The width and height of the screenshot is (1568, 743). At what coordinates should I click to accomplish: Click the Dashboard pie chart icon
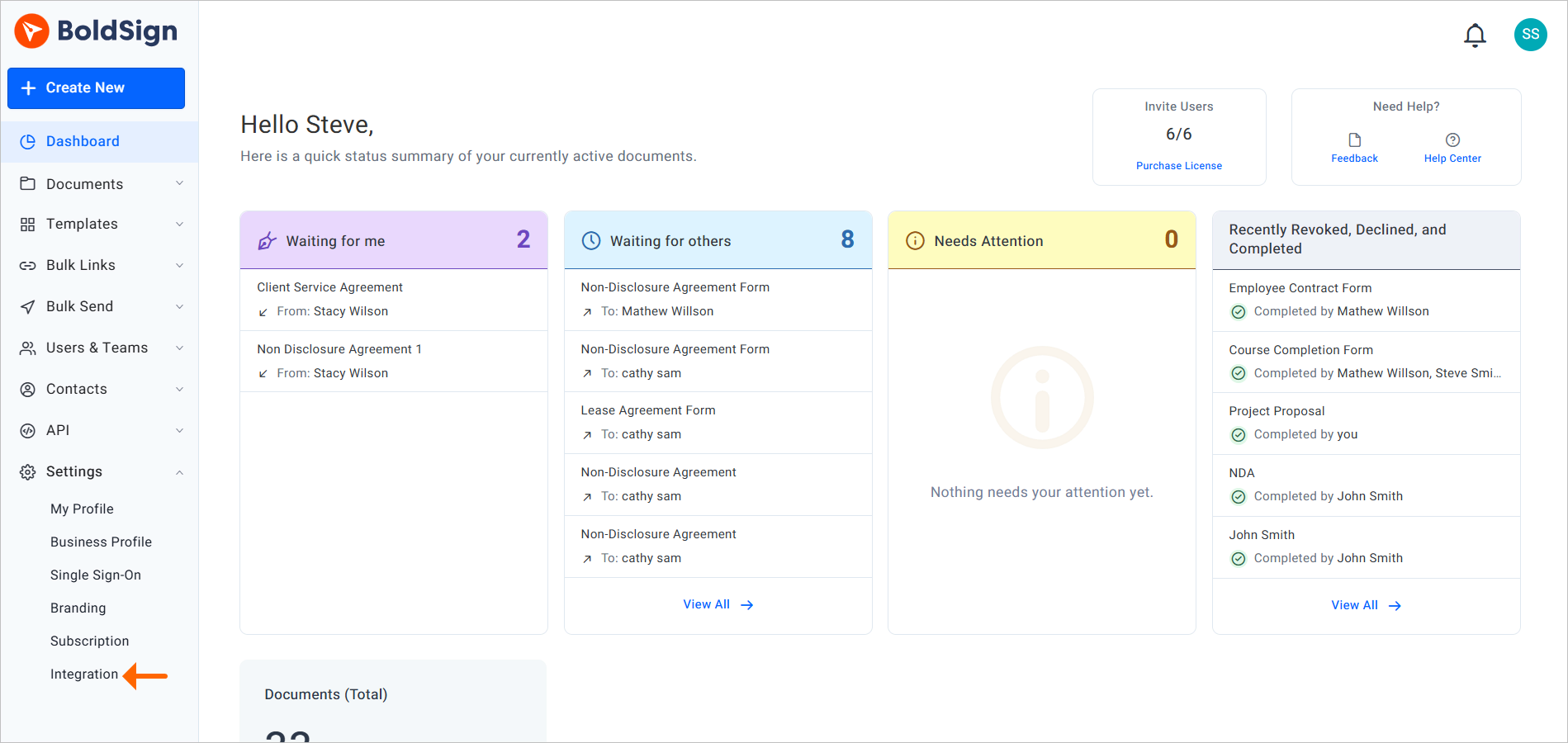point(28,141)
